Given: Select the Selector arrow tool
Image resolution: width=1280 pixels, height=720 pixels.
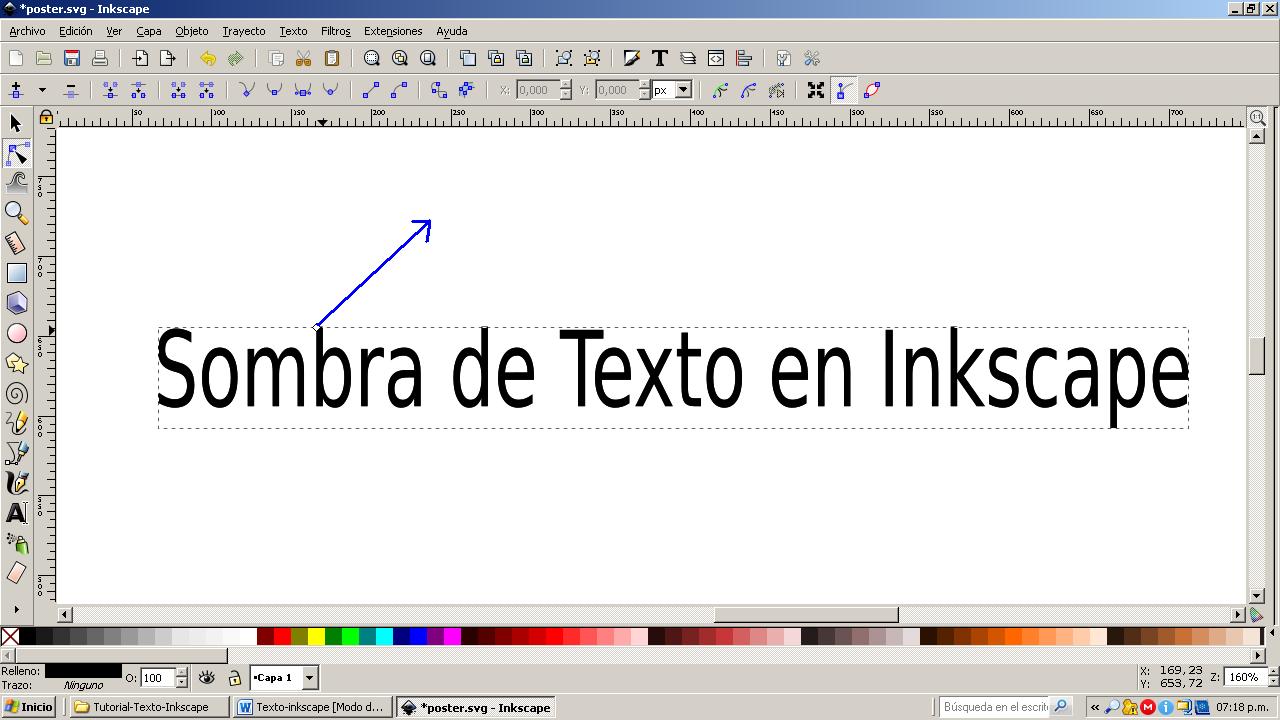Looking at the screenshot, I should 16,123.
